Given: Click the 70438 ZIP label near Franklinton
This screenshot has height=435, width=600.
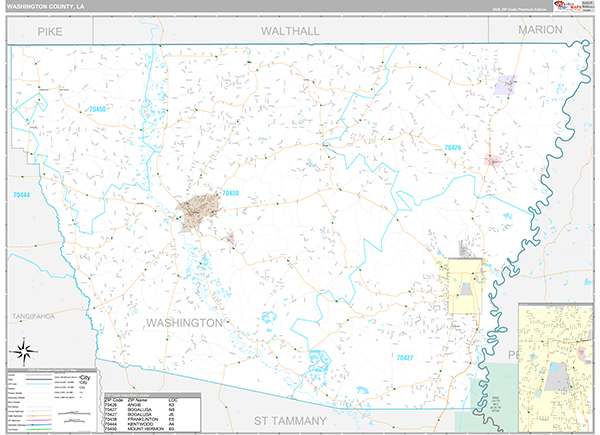Looking at the screenshot, I should coord(230,193).
